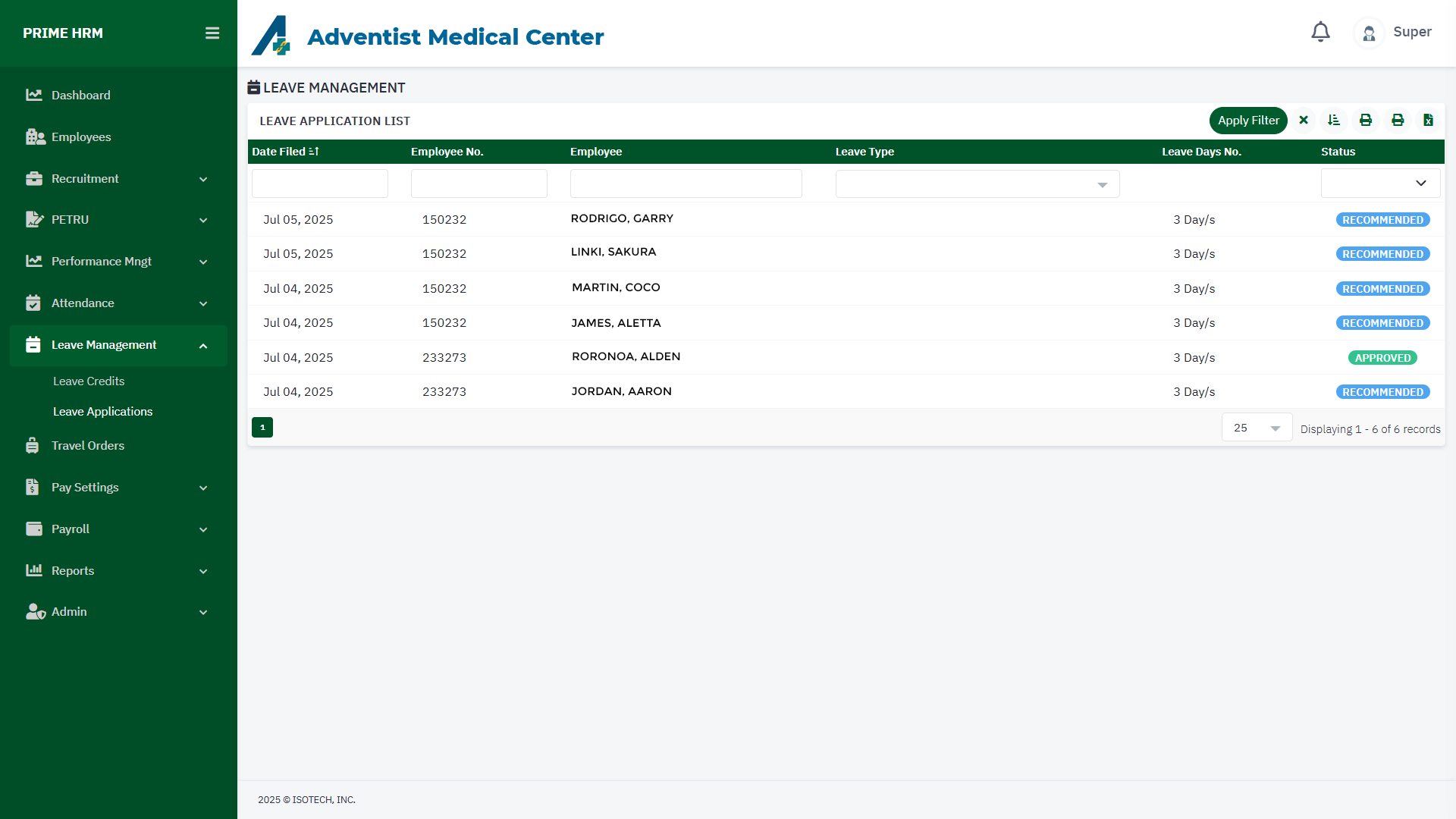Clear filters with the X icon
This screenshot has height=819, width=1456.
(x=1304, y=121)
